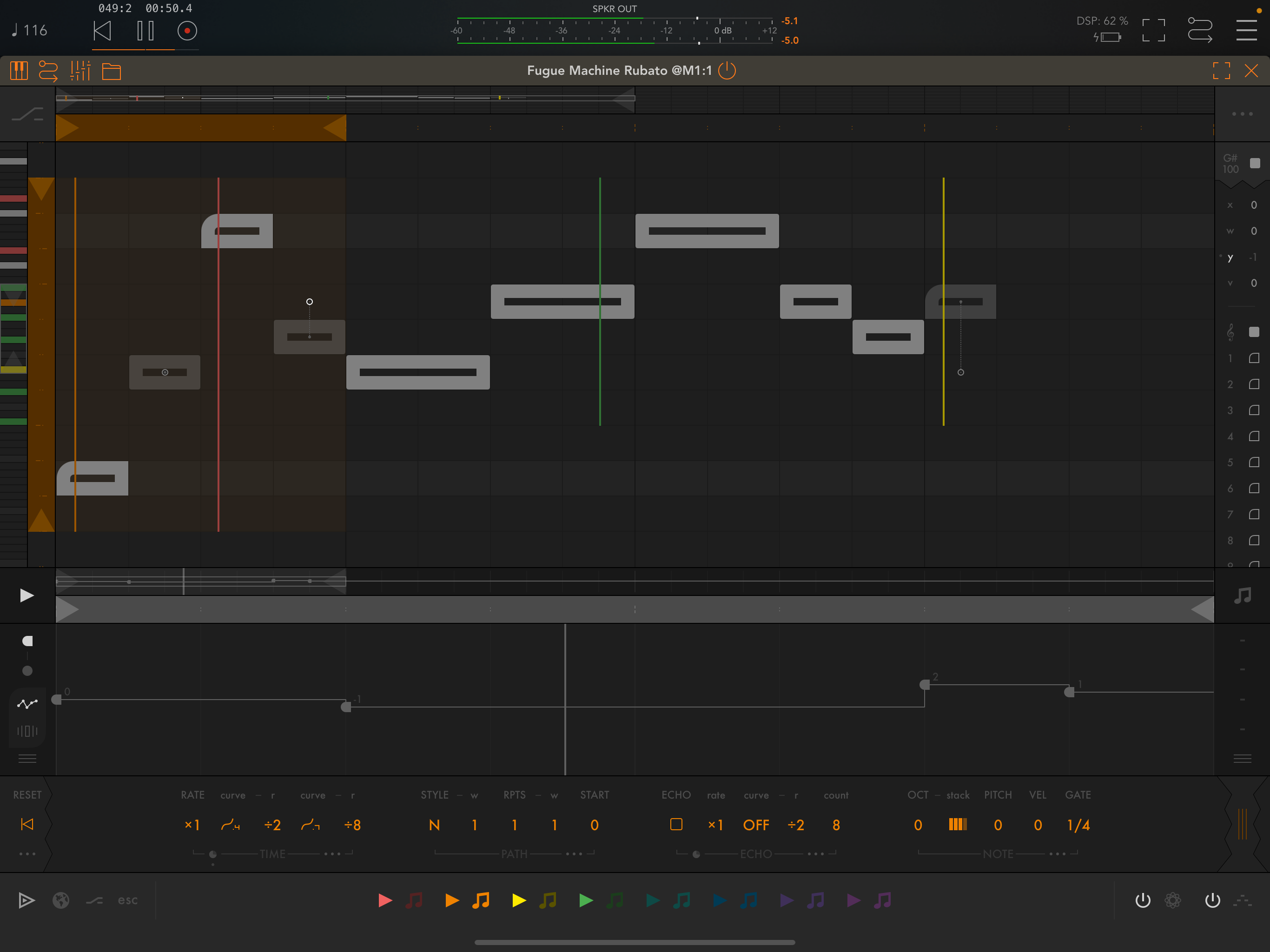
Task: Select the red playhead play arrow
Action: [385, 900]
